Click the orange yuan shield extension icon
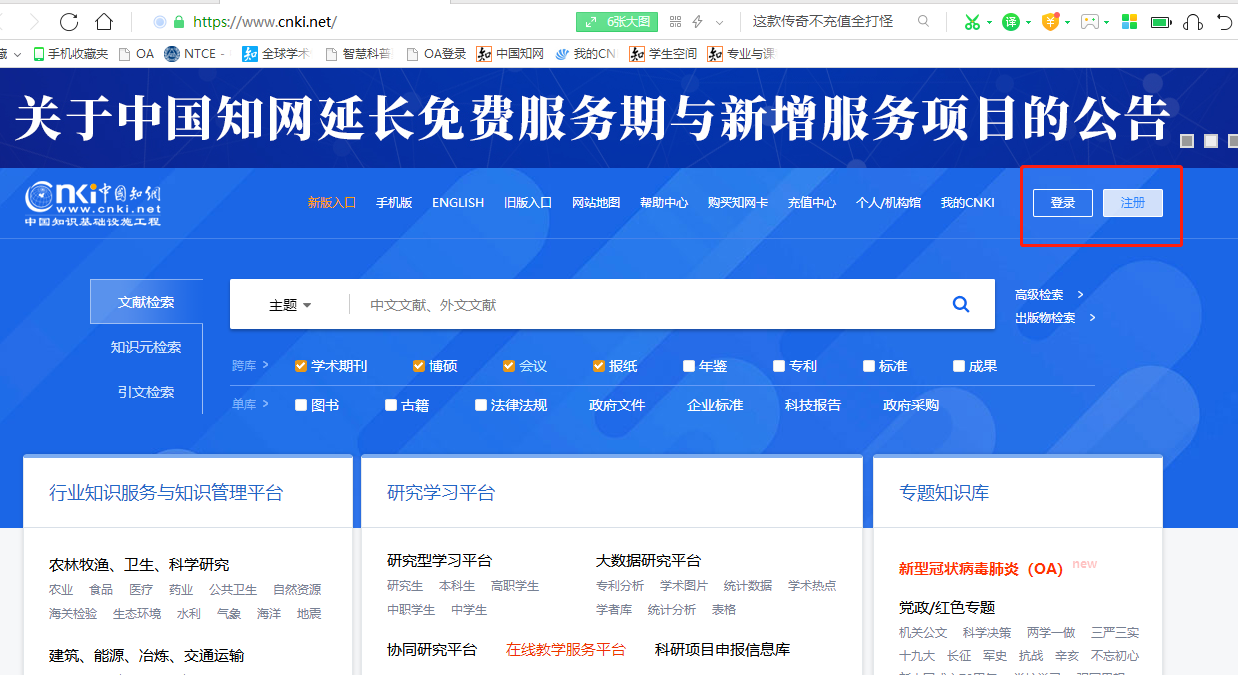1238x675 pixels. pos(1050,21)
